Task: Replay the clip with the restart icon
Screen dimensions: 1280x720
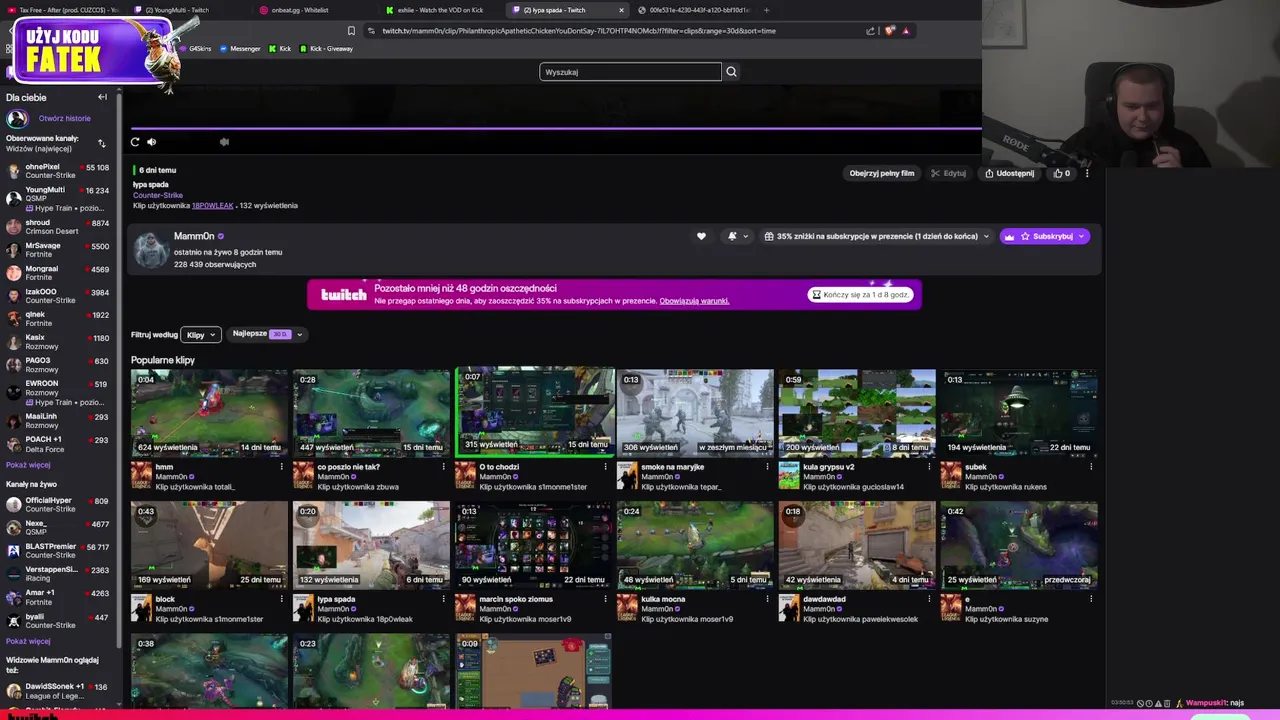Action: (135, 142)
